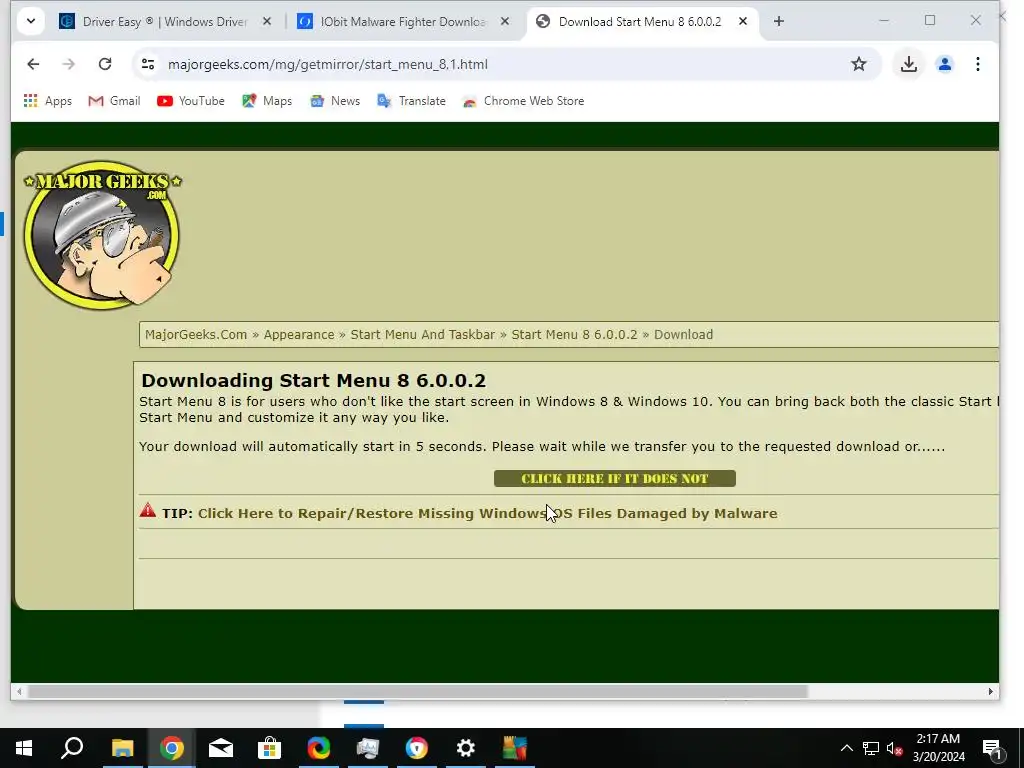Click the Major Geeks logo
Image resolution: width=1024 pixels, height=768 pixels.
tap(103, 234)
